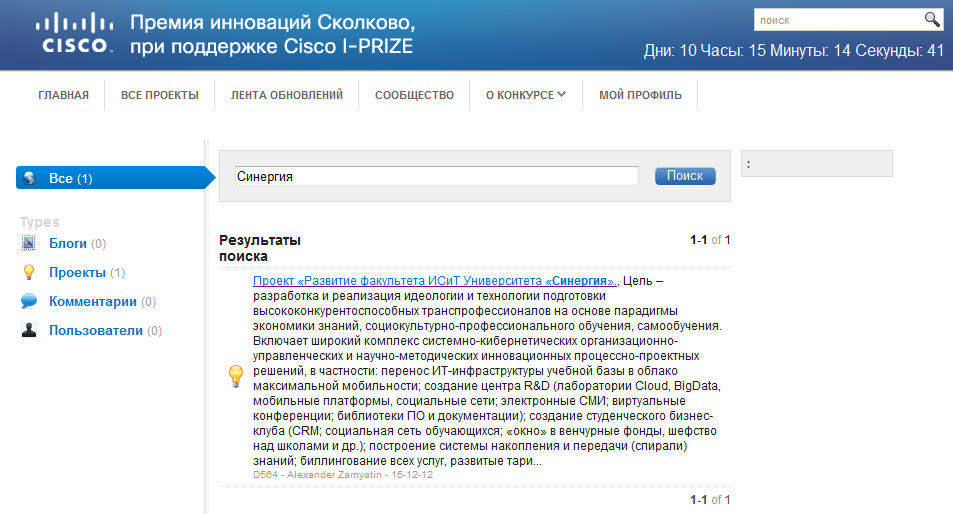Click the result metadata D564 - Alexander Zamyatin
This screenshot has height=514, width=953.
pos(343,475)
